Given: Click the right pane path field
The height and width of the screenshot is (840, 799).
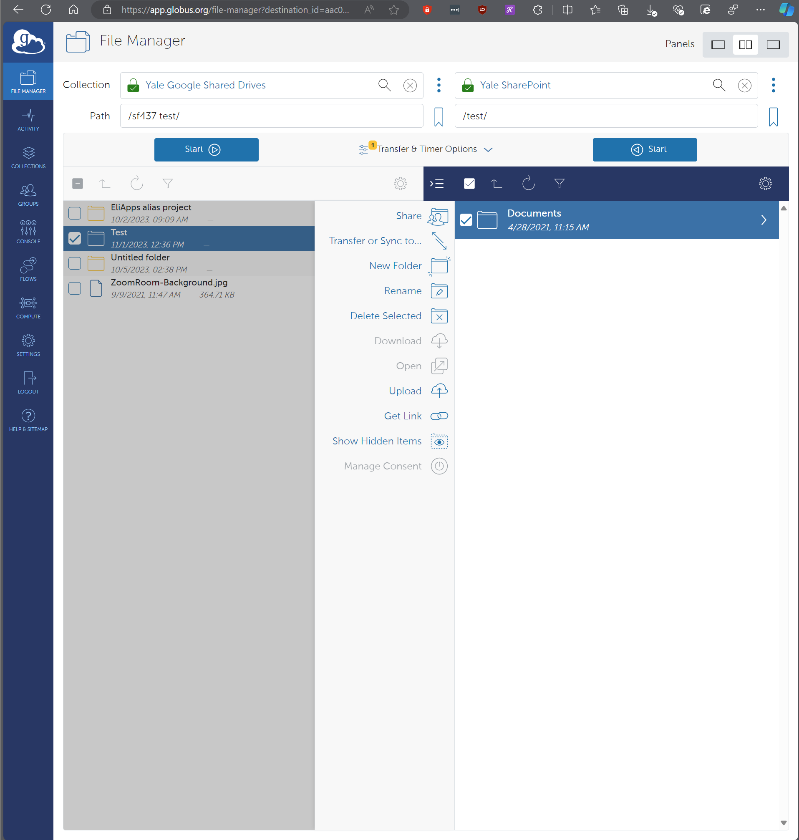Looking at the screenshot, I should [607, 116].
